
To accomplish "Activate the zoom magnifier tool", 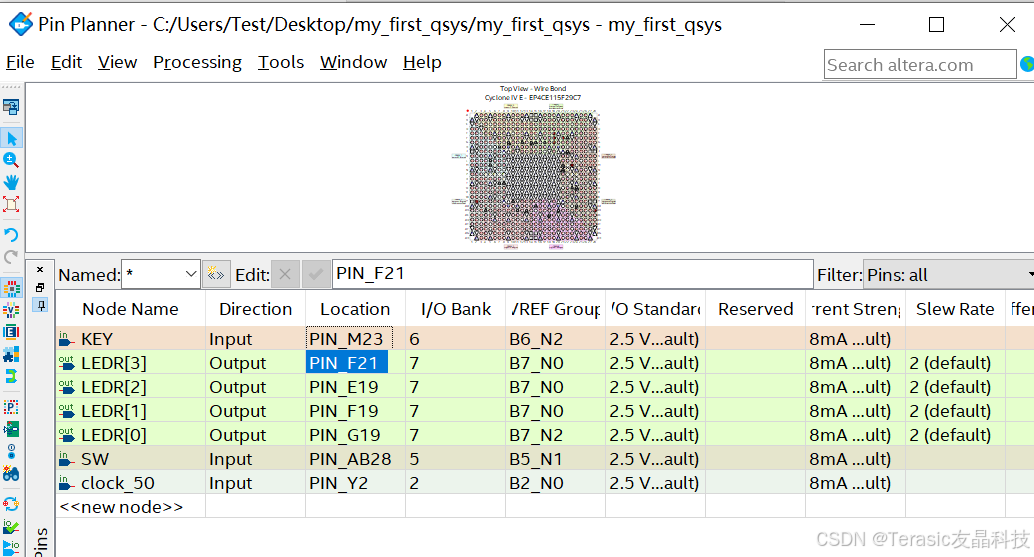I will (11, 160).
